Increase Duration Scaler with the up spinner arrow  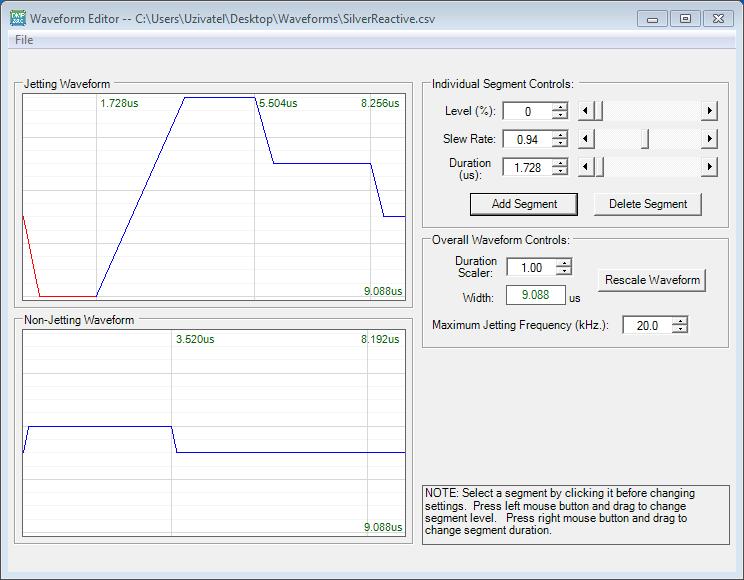pos(564,263)
